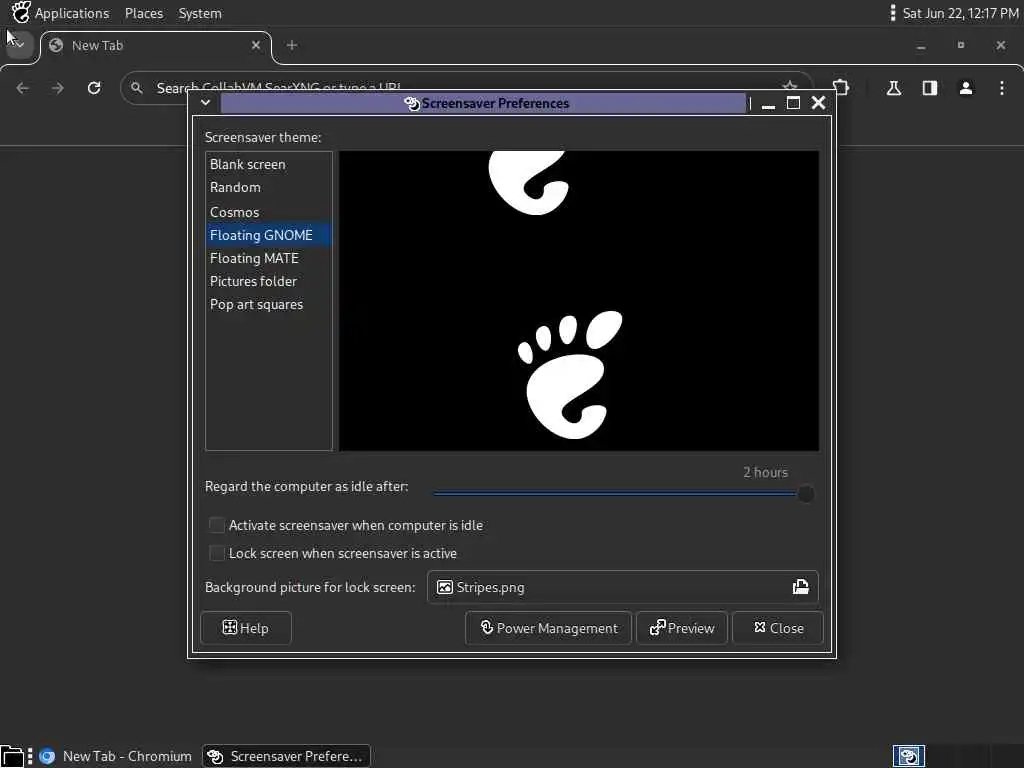Image resolution: width=1024 pixels, height=768 pixels.
Task: Switch to Screensaver Preferences taskbar item
Action: 286,756
